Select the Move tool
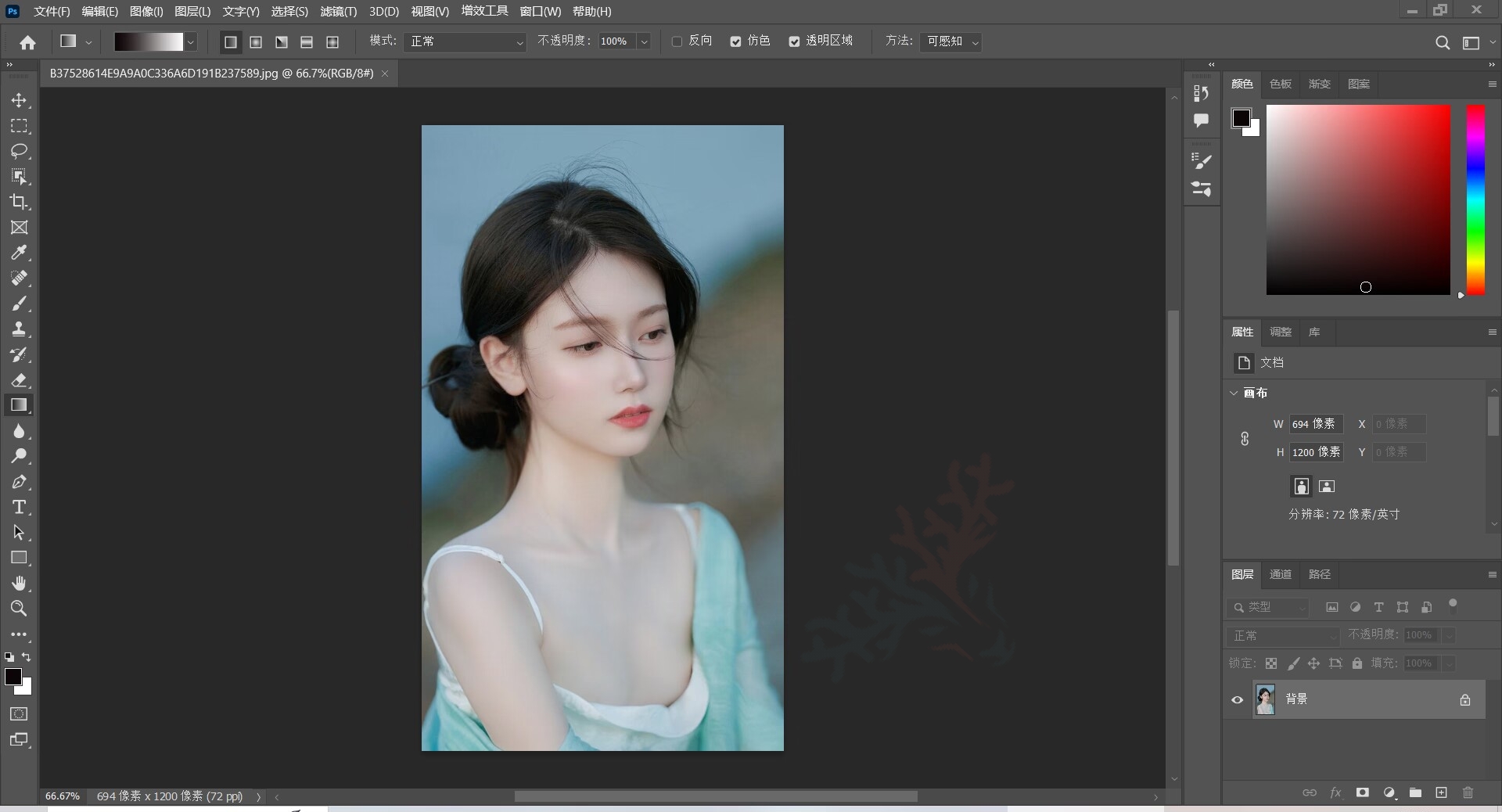Image resolution: width=1502 pixels, height=812 pixels. click(x=19, y=100)
